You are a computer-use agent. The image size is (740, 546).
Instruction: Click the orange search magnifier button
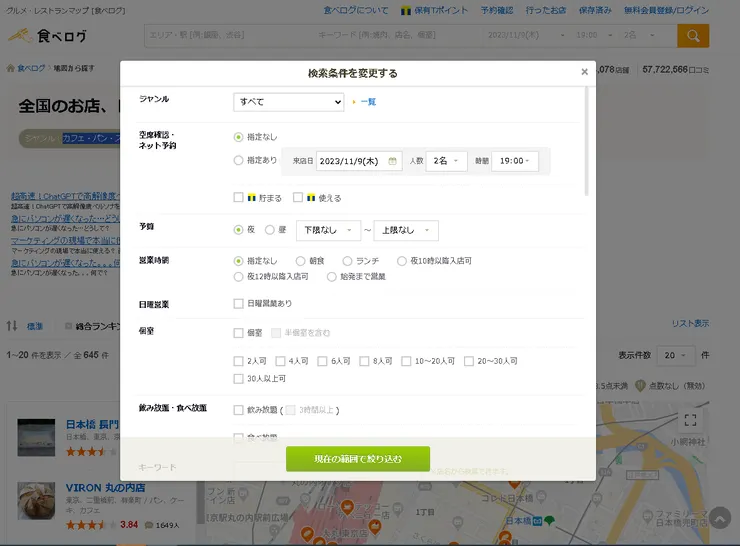pos(693,36)
